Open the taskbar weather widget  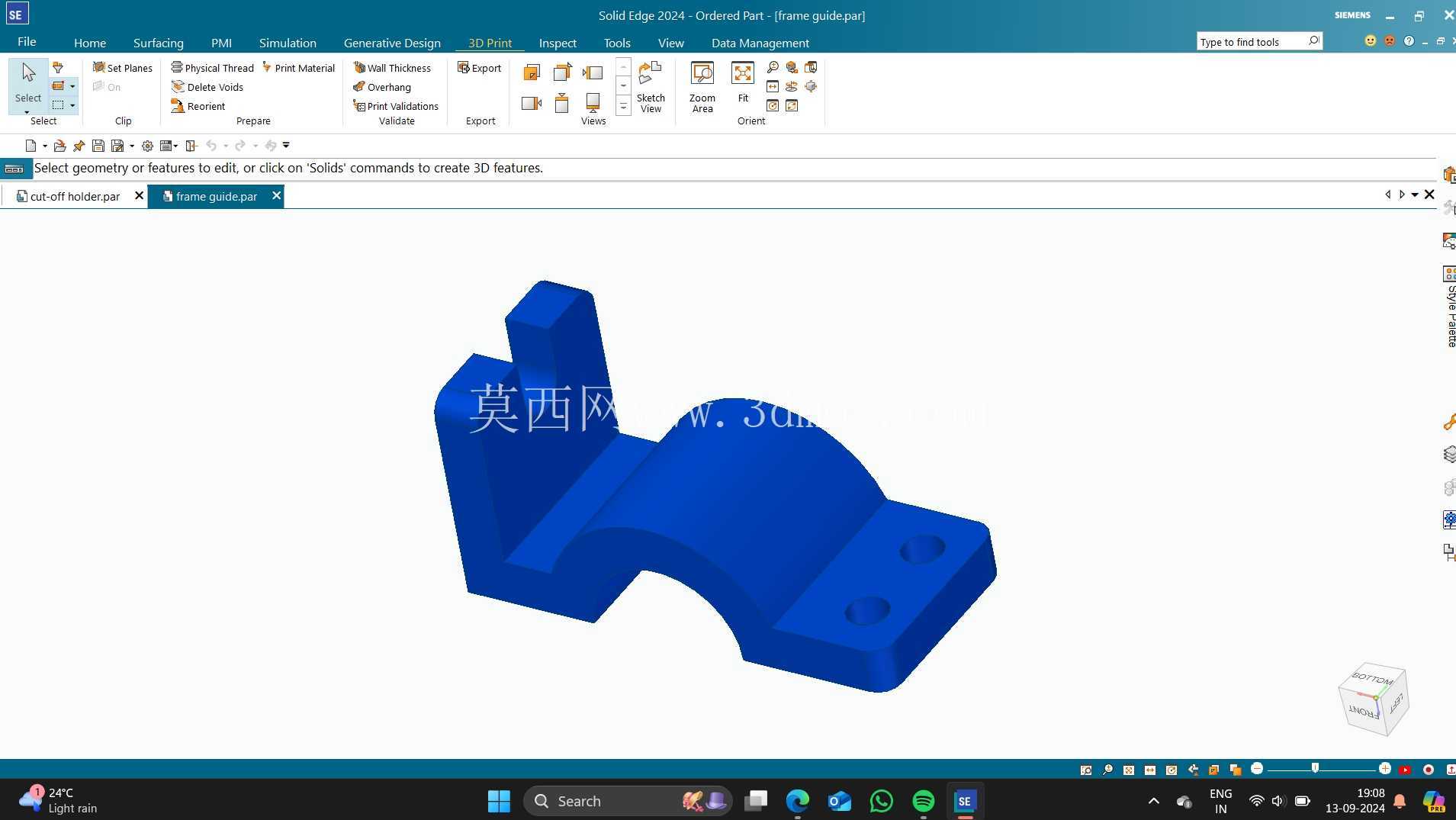click(x=59, y=801)
